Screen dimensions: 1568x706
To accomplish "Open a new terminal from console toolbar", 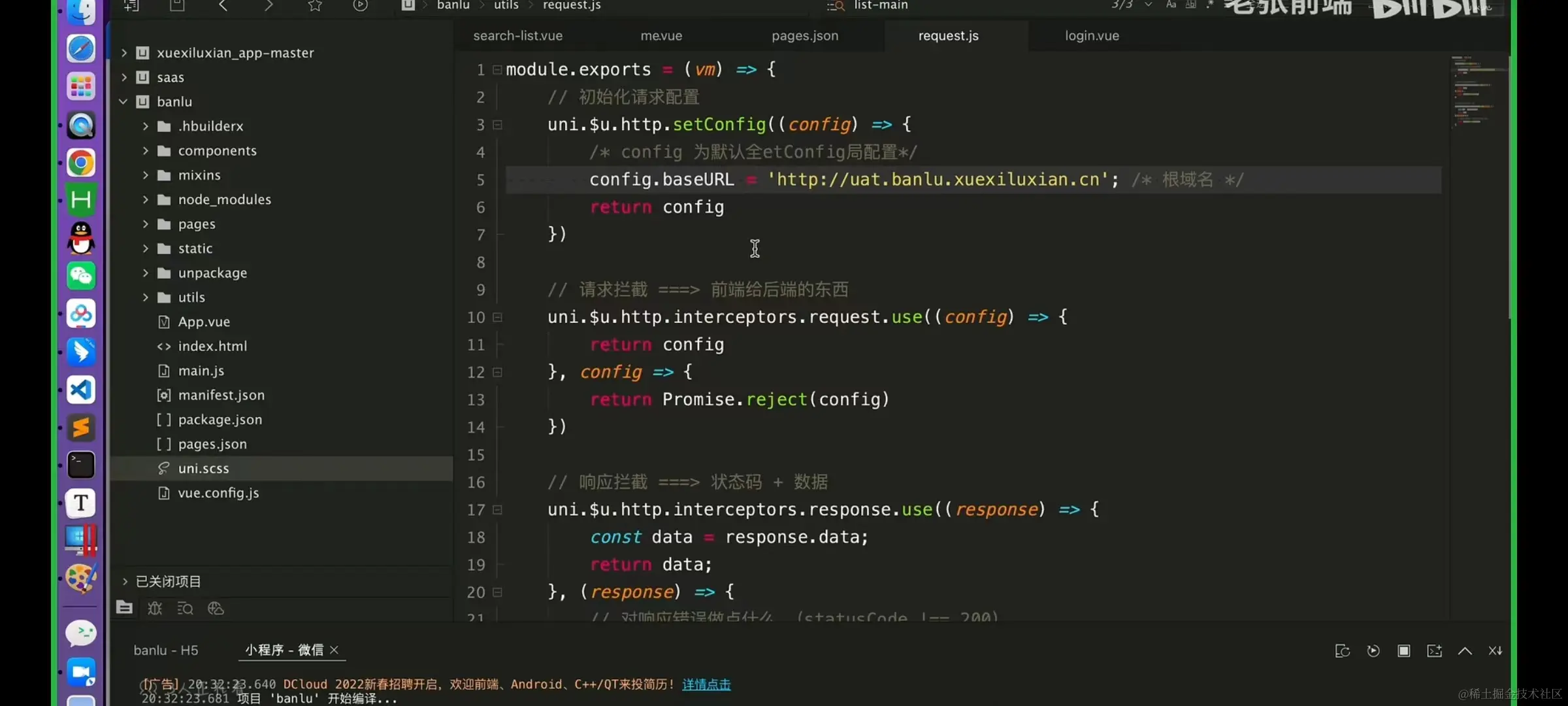I will point(1434,650).
